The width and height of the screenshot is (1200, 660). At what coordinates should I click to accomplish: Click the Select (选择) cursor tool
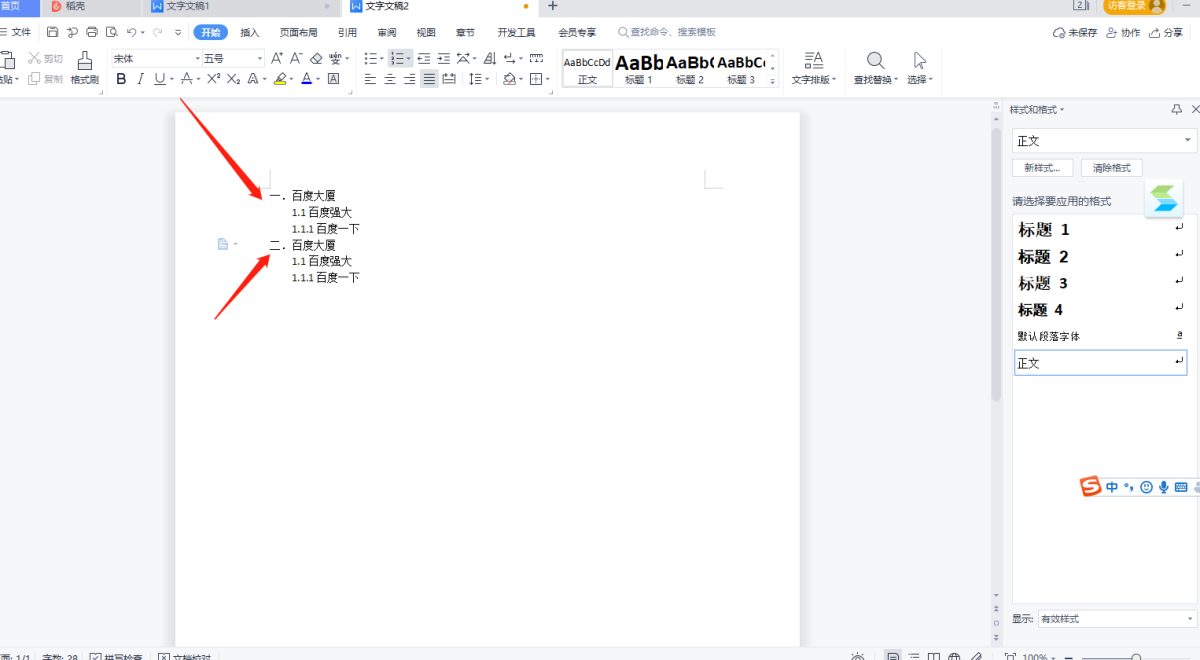919,67
